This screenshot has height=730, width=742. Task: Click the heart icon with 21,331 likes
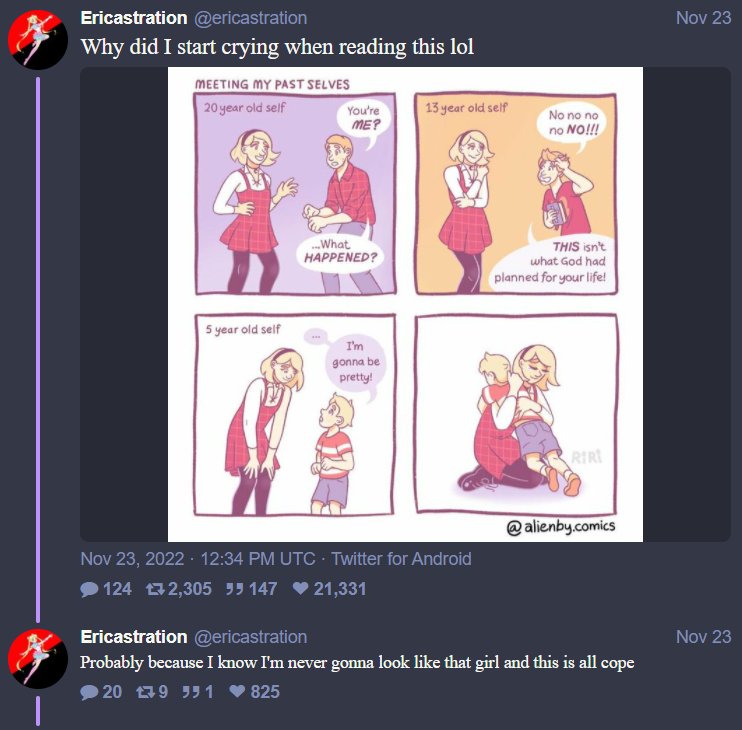pyautogui.click(x=300, y=589)
